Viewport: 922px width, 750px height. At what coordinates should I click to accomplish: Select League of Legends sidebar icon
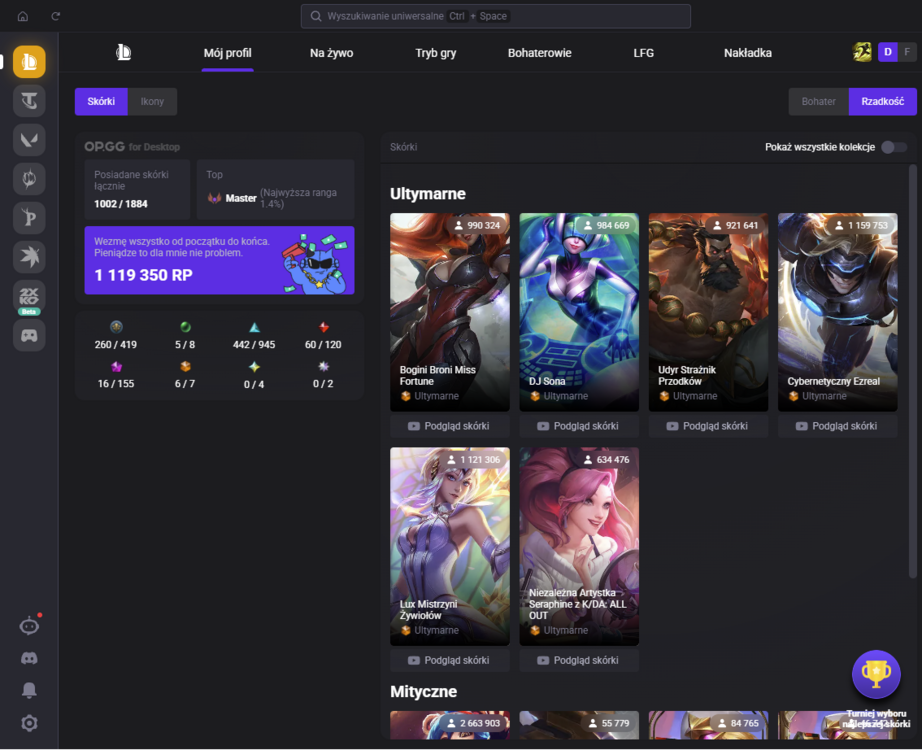29,62
